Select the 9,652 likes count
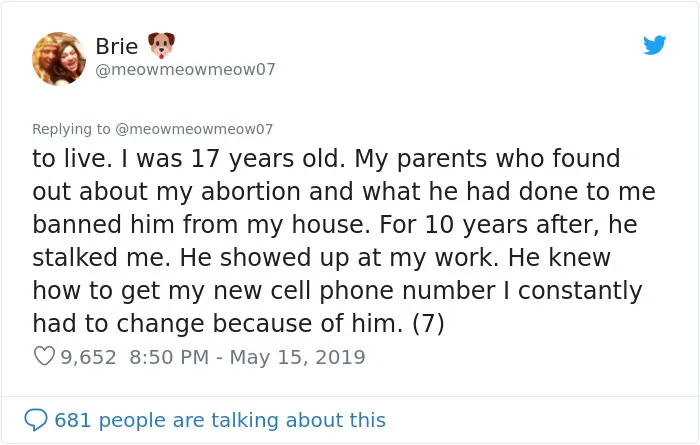Image resolution: width=700 pixels, height=445 pixels. click(88, 357)
